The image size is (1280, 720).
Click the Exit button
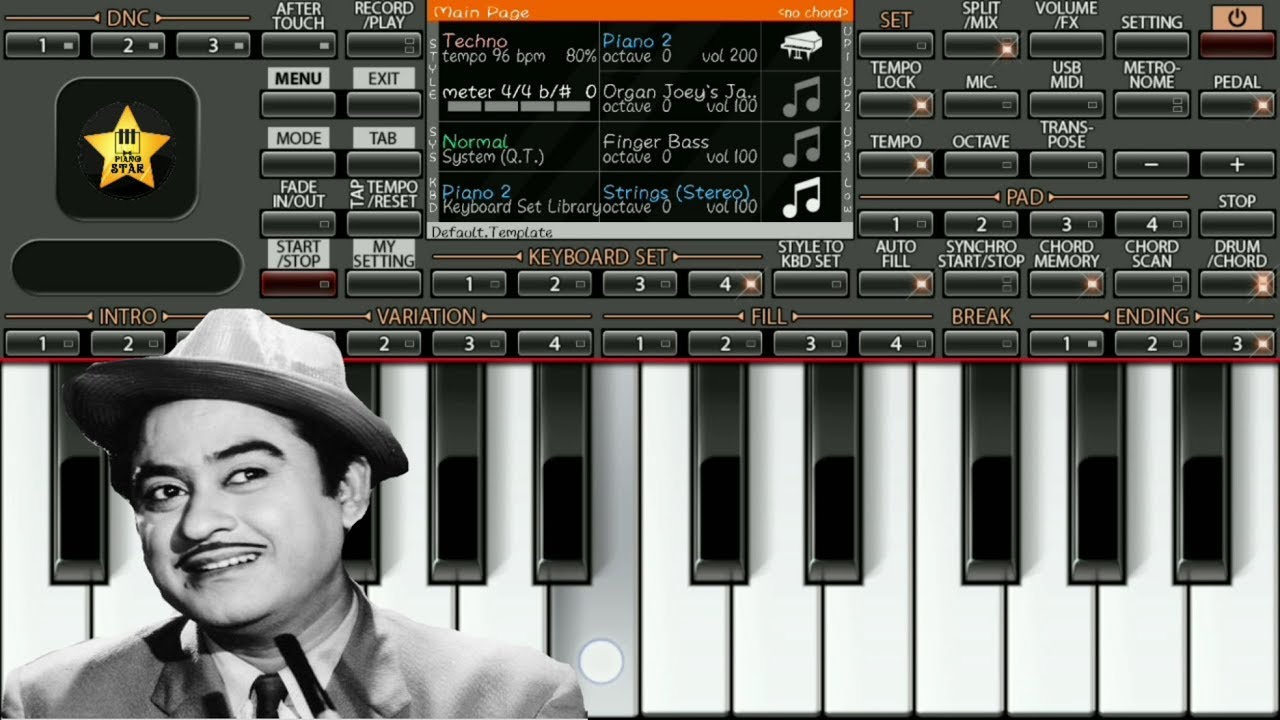pos(384,104)
